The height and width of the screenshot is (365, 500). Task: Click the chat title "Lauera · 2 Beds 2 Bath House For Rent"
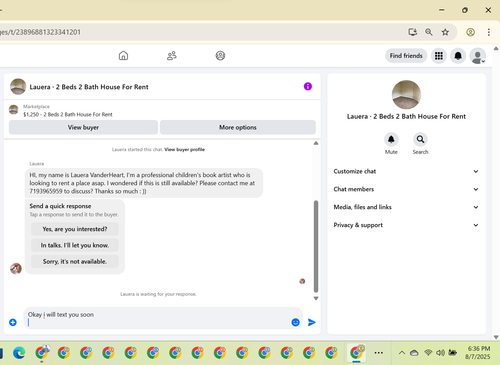click(x=89, y=87)
